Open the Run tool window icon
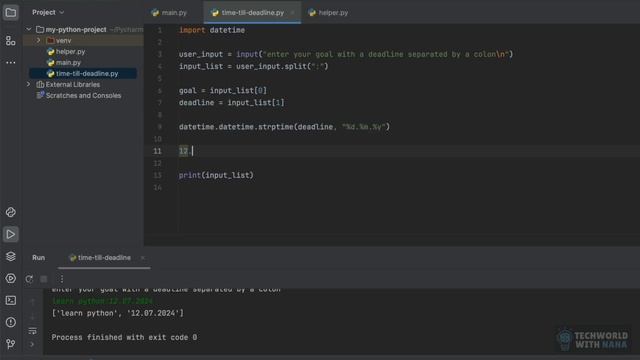Screen dimensions: 640x360 pos(11,234)
